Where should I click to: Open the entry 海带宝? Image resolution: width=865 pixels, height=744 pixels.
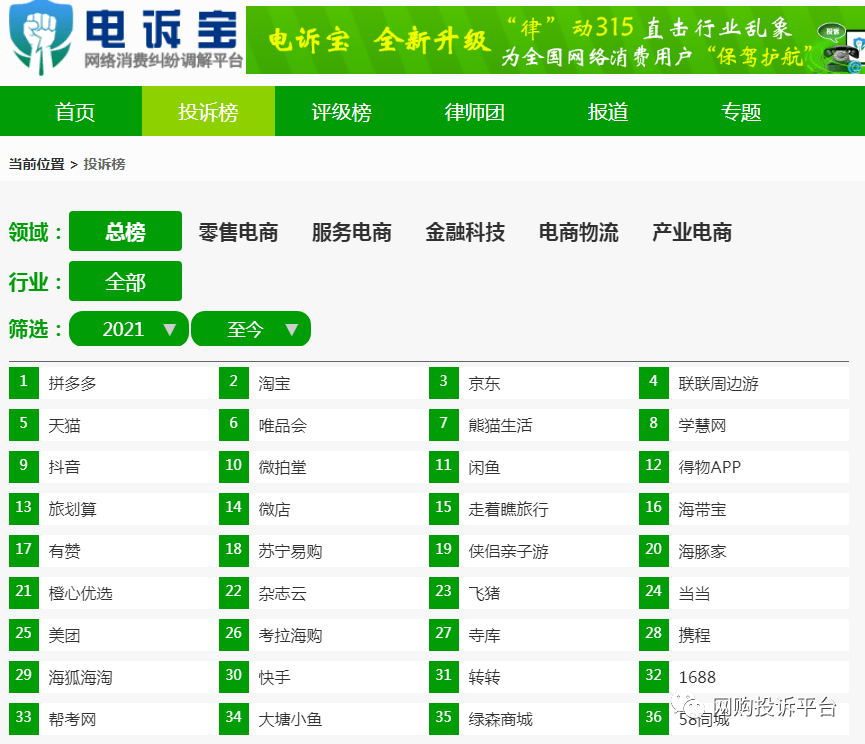click(702, 509)
